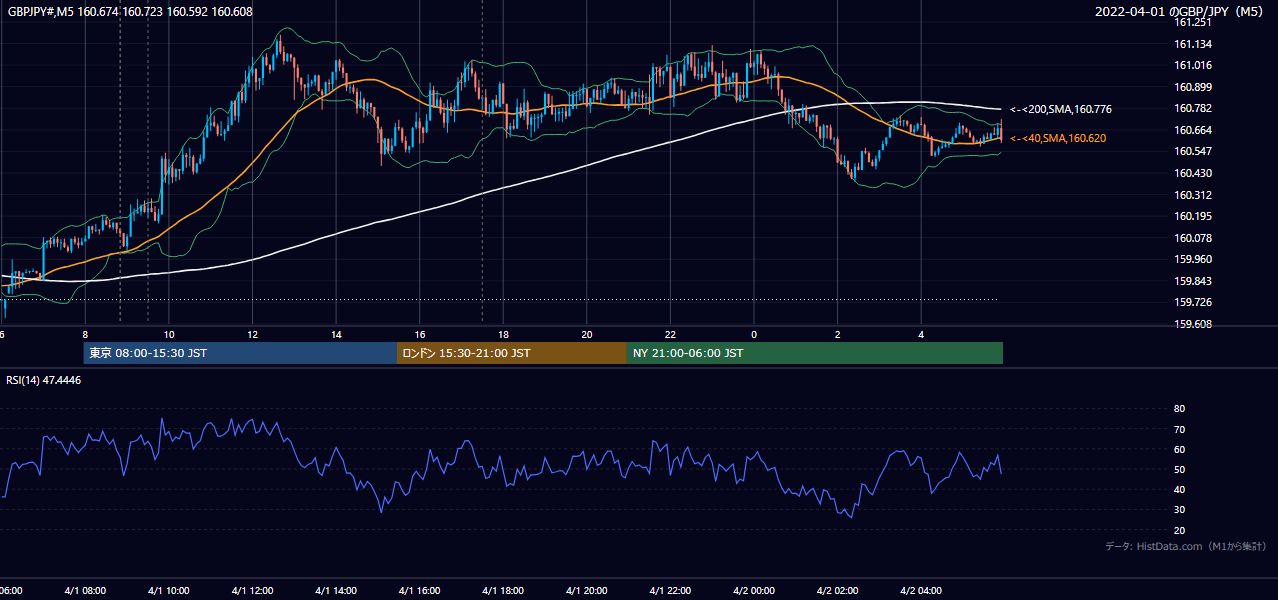Click hour label 12 on price chart axis
This screenshot has height=600, width=1278.
click(x=253, y=335)
